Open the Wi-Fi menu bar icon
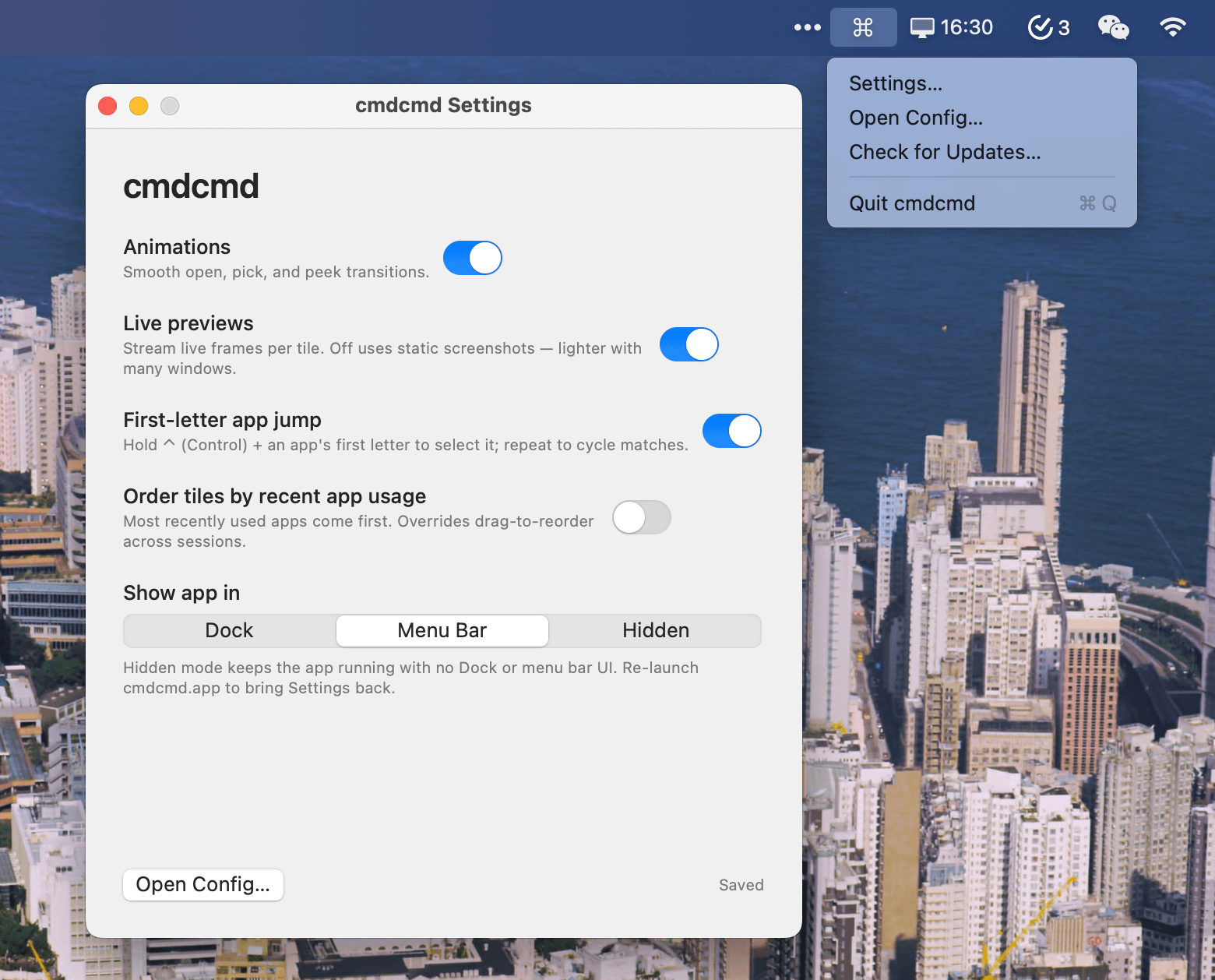 pyautogui.click(x=1172, y=27)
